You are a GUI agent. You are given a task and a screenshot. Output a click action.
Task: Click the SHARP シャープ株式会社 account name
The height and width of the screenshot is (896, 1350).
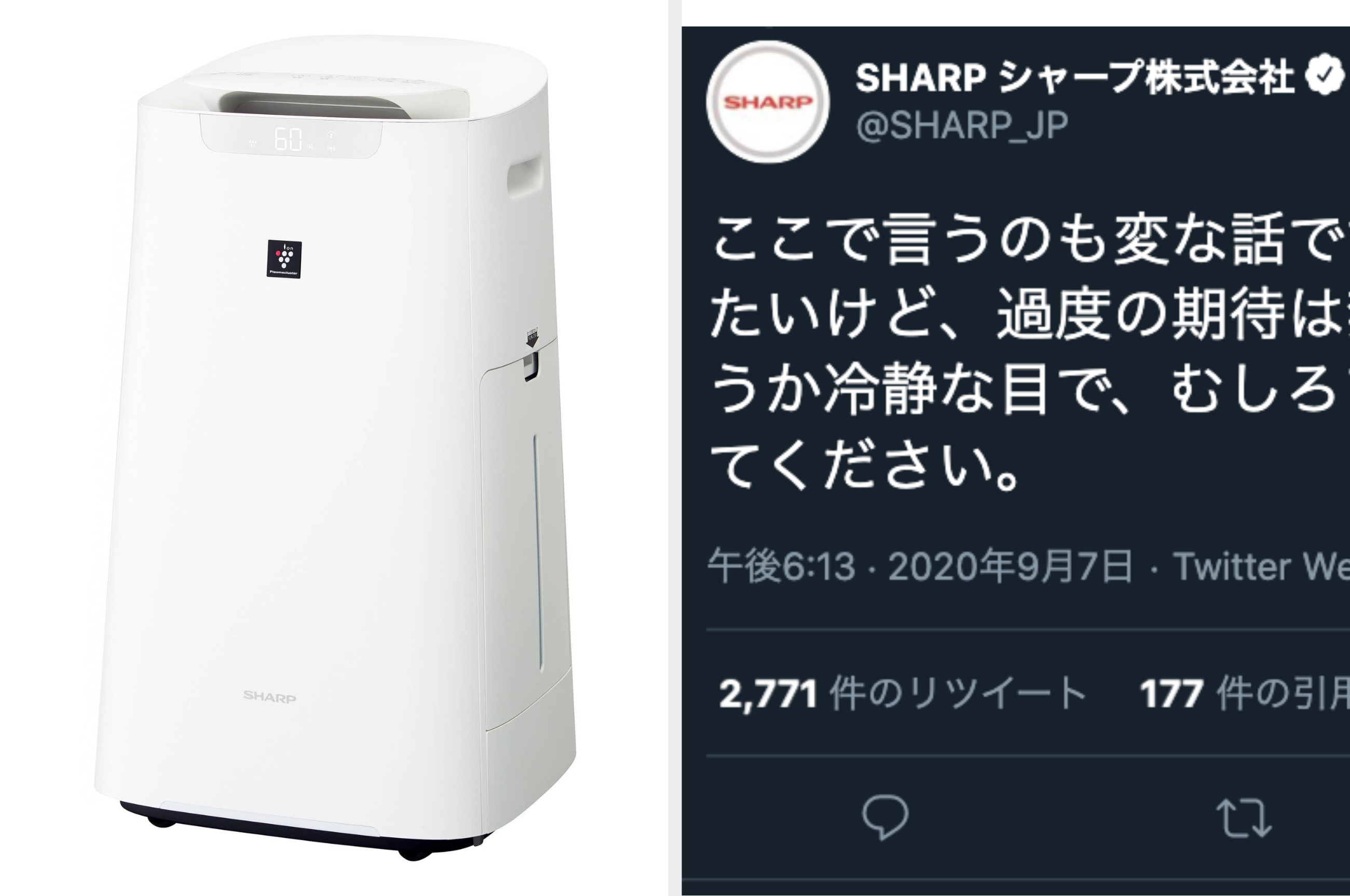coord(1075,78)
